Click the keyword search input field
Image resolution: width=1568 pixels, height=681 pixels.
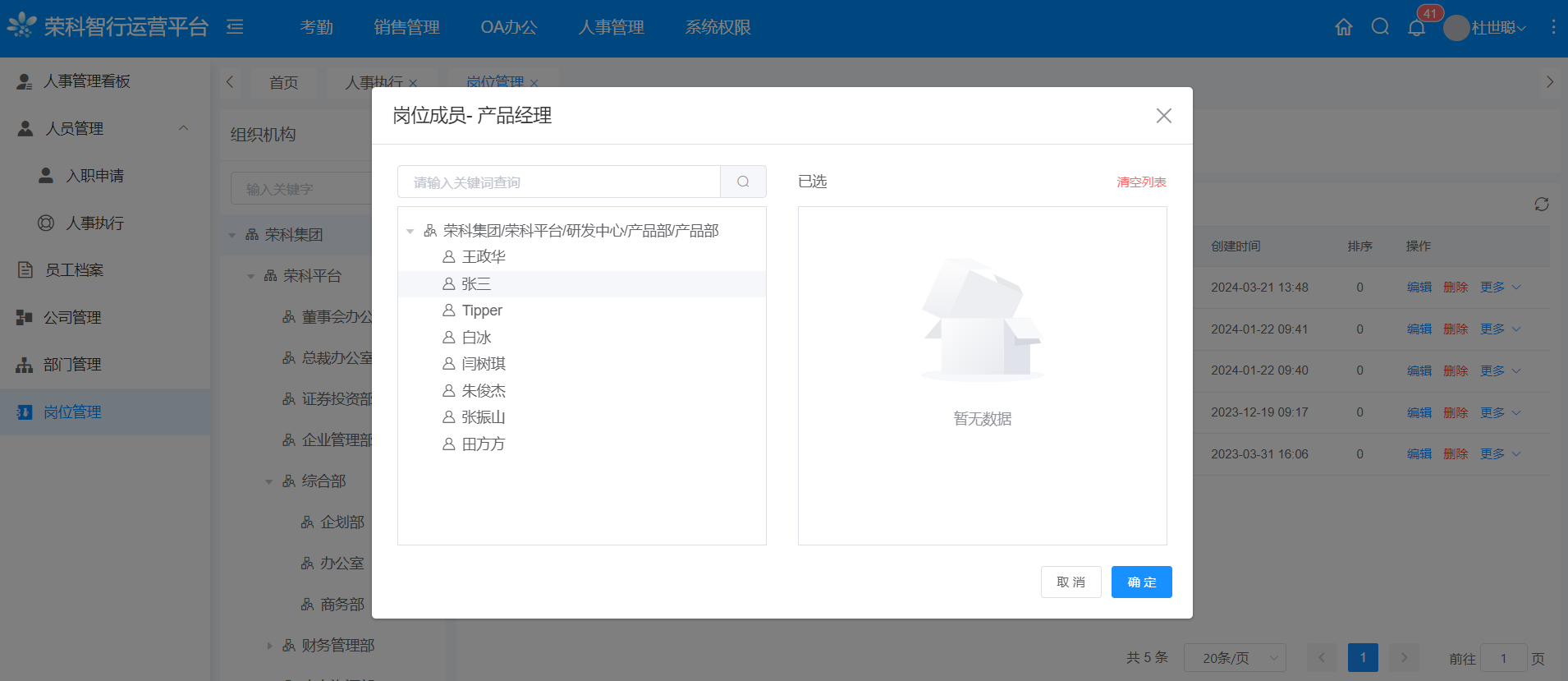[559, 182]
